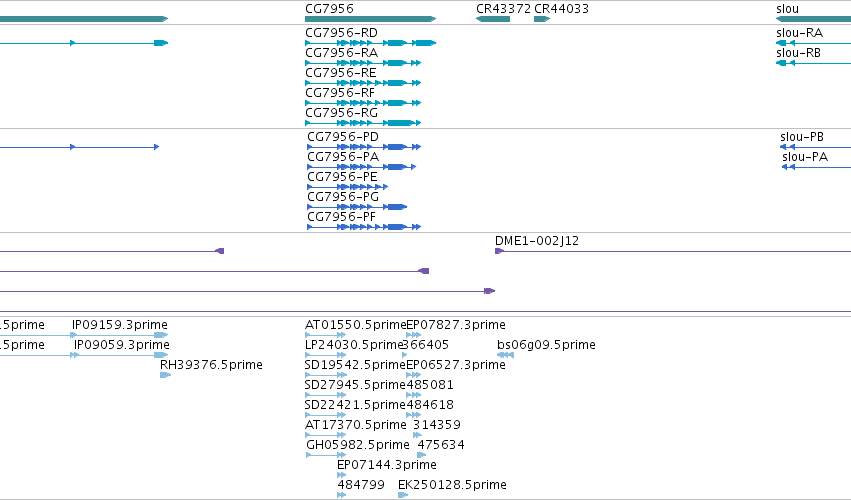
Task: Select EST SD22421.5prime
Action: [x=326, y=415]
